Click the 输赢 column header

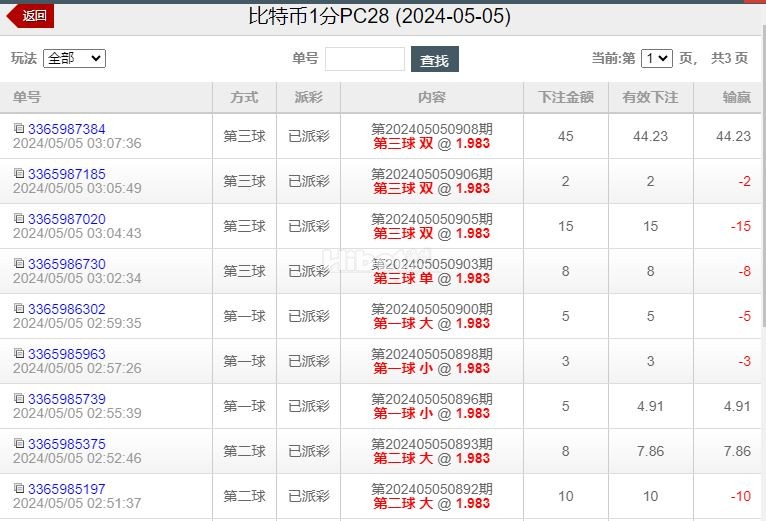point(737,97)
